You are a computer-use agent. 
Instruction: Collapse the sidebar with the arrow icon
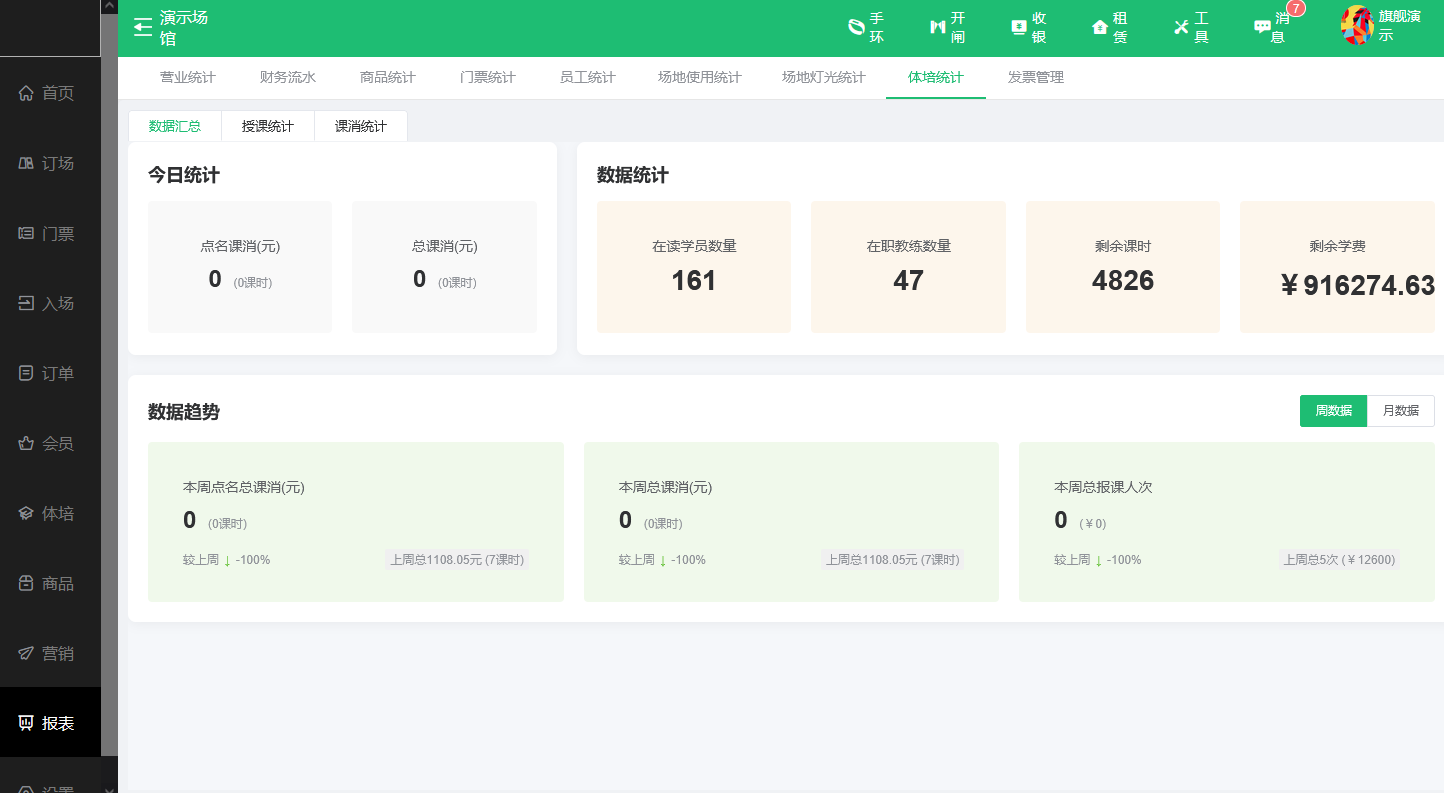click(x=141, y=27)
